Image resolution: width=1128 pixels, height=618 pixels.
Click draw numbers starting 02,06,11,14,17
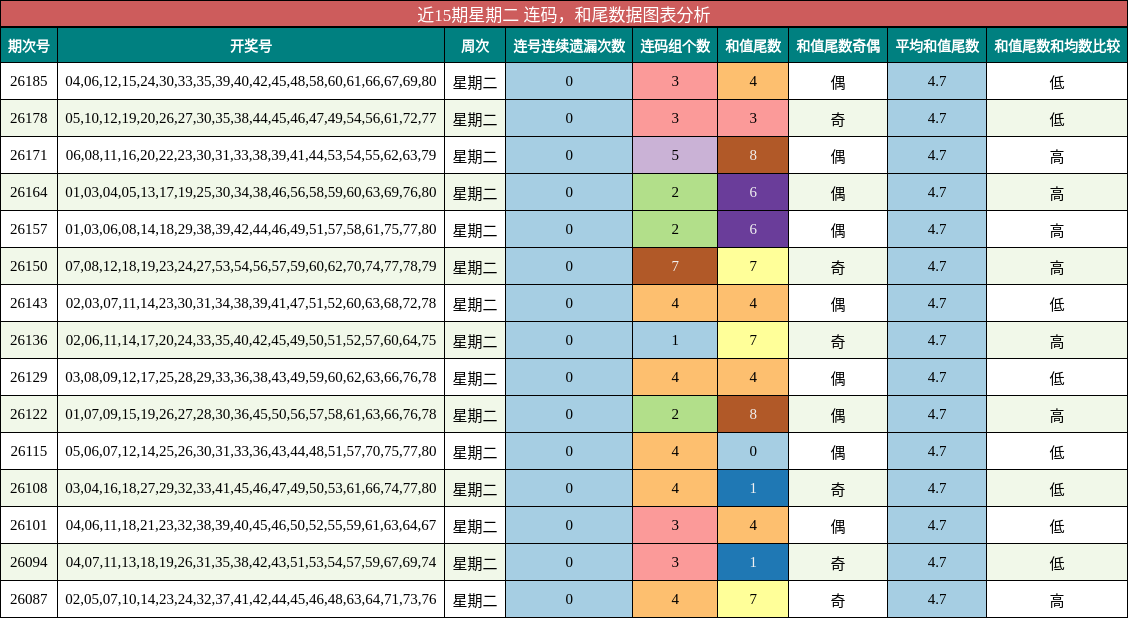[x=251, y=340]
